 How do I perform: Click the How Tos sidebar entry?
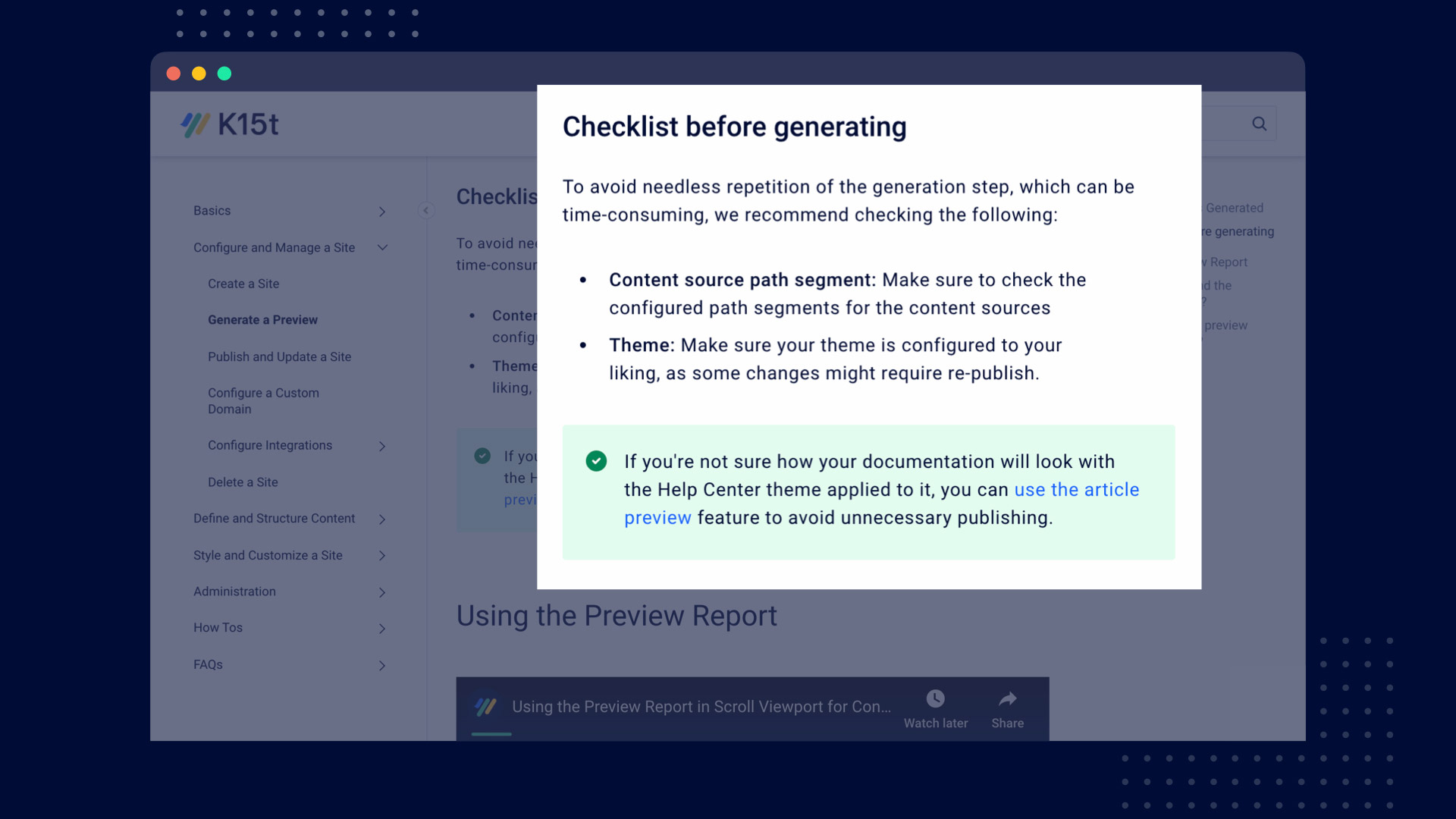pos(218,627)
